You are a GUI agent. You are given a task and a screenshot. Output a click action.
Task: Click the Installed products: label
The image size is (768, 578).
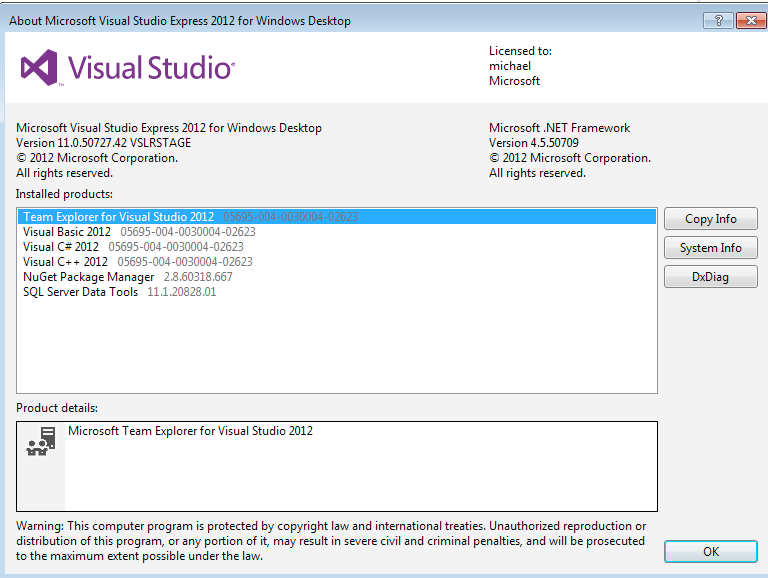click(x=64, y=194)
